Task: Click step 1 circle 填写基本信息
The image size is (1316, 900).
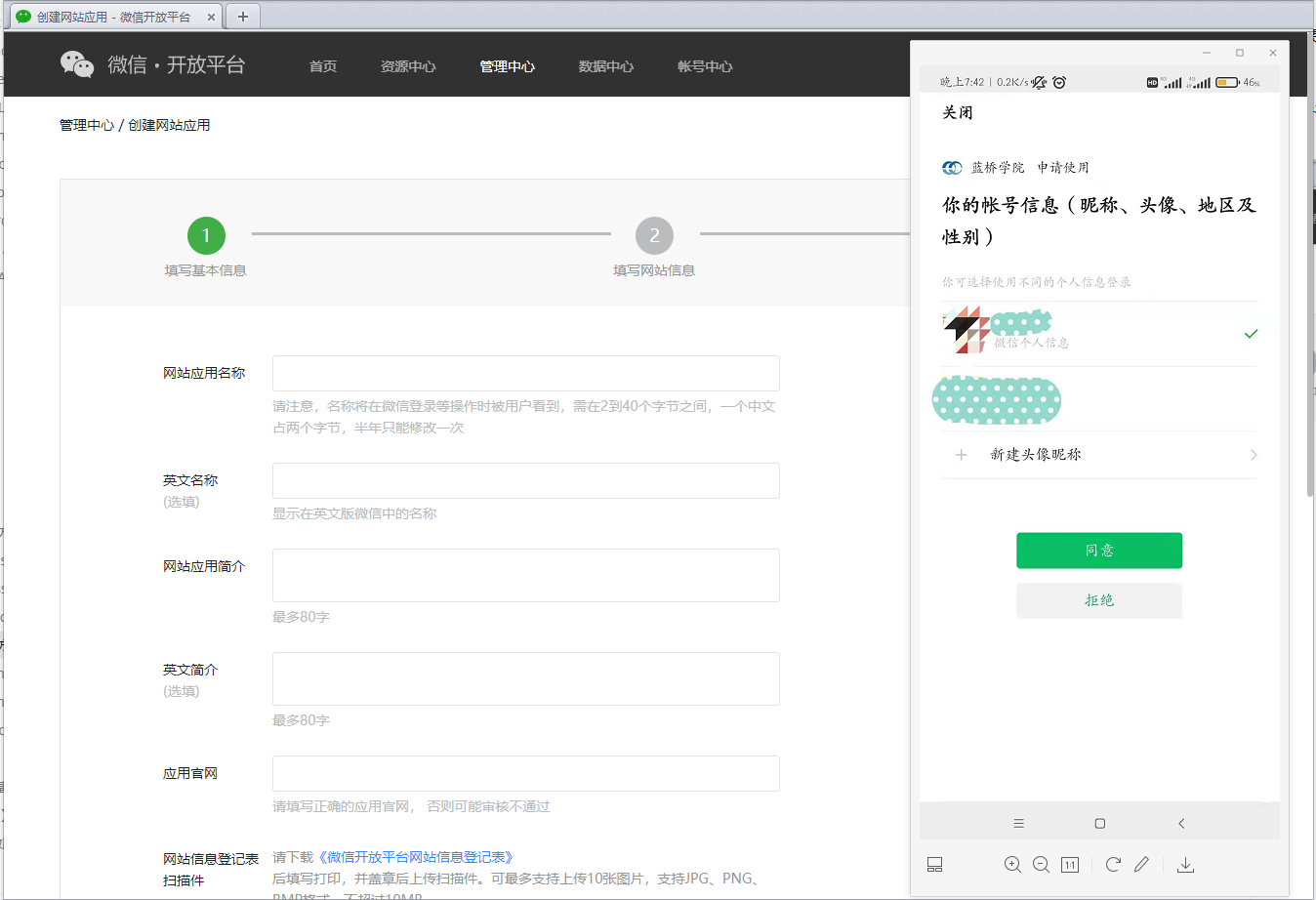Action: coord(206,235)
